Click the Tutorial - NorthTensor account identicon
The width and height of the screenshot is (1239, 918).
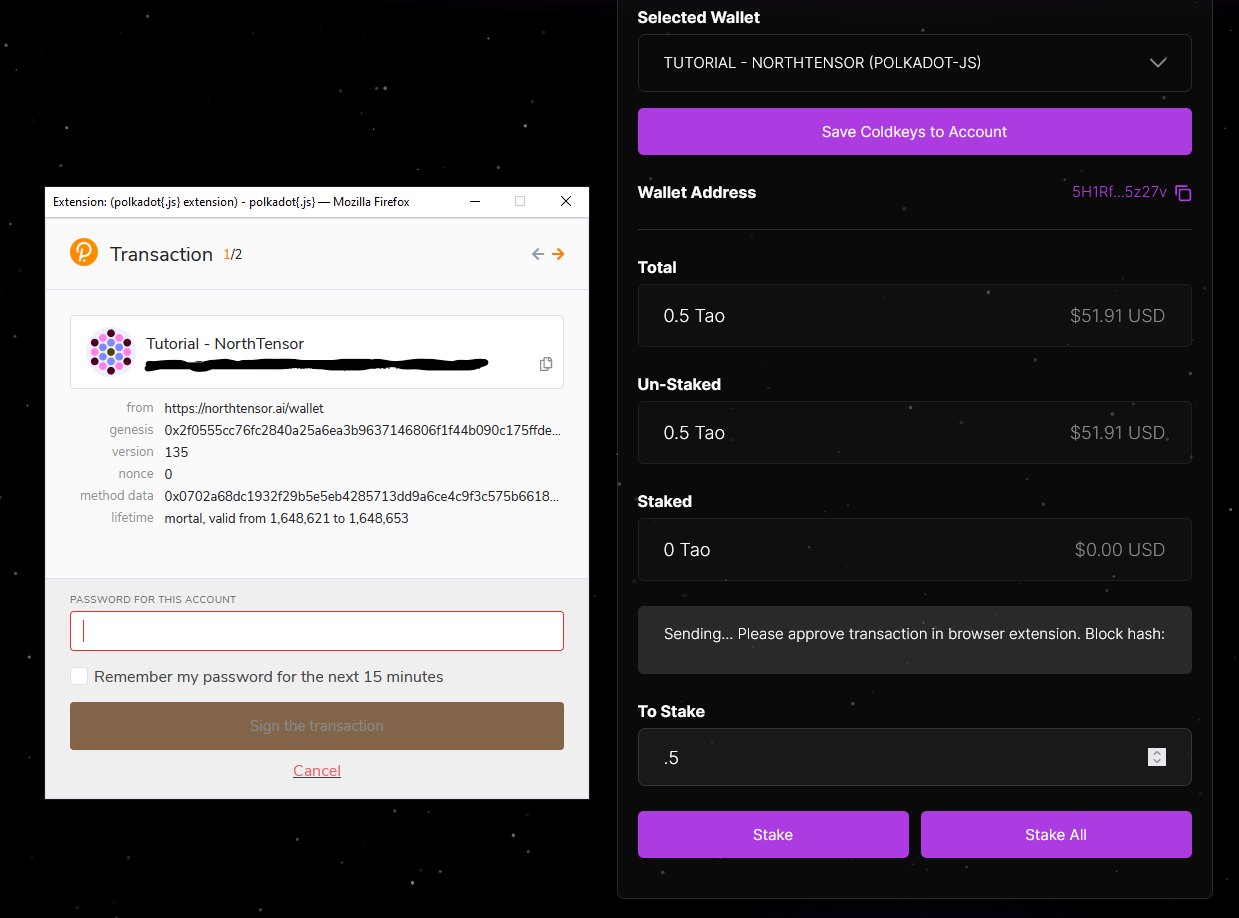111,352
